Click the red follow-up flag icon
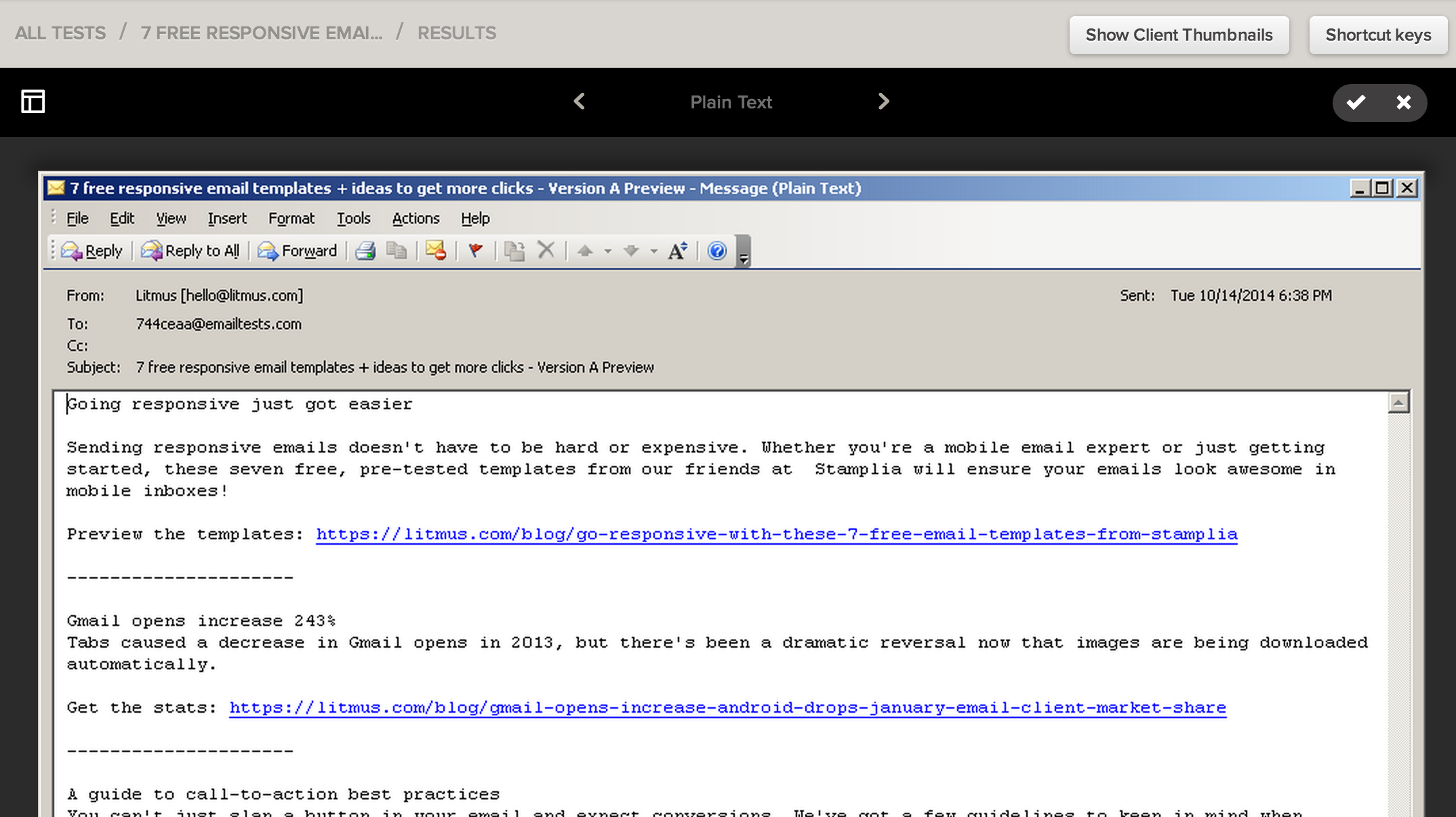 click(x=476, y=251)
